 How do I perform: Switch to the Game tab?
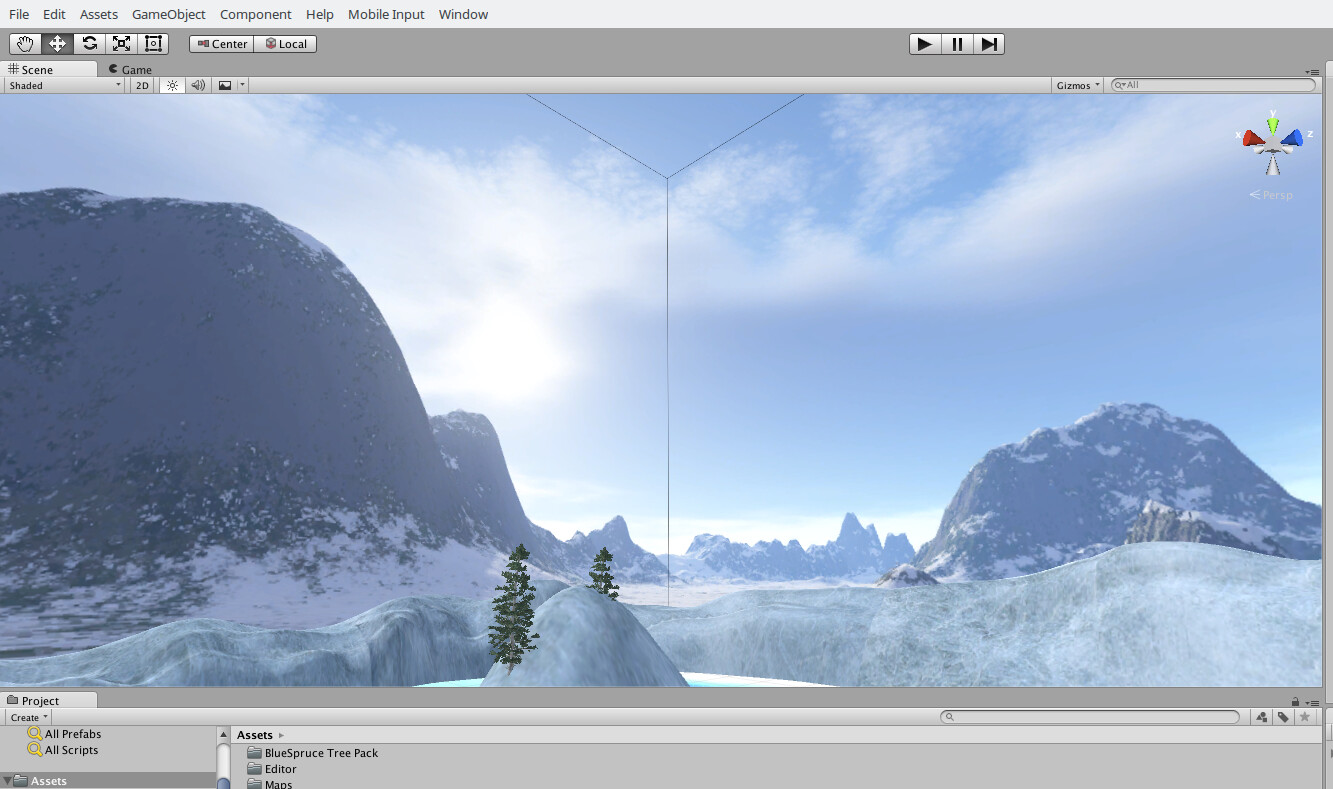coord(131,69)
